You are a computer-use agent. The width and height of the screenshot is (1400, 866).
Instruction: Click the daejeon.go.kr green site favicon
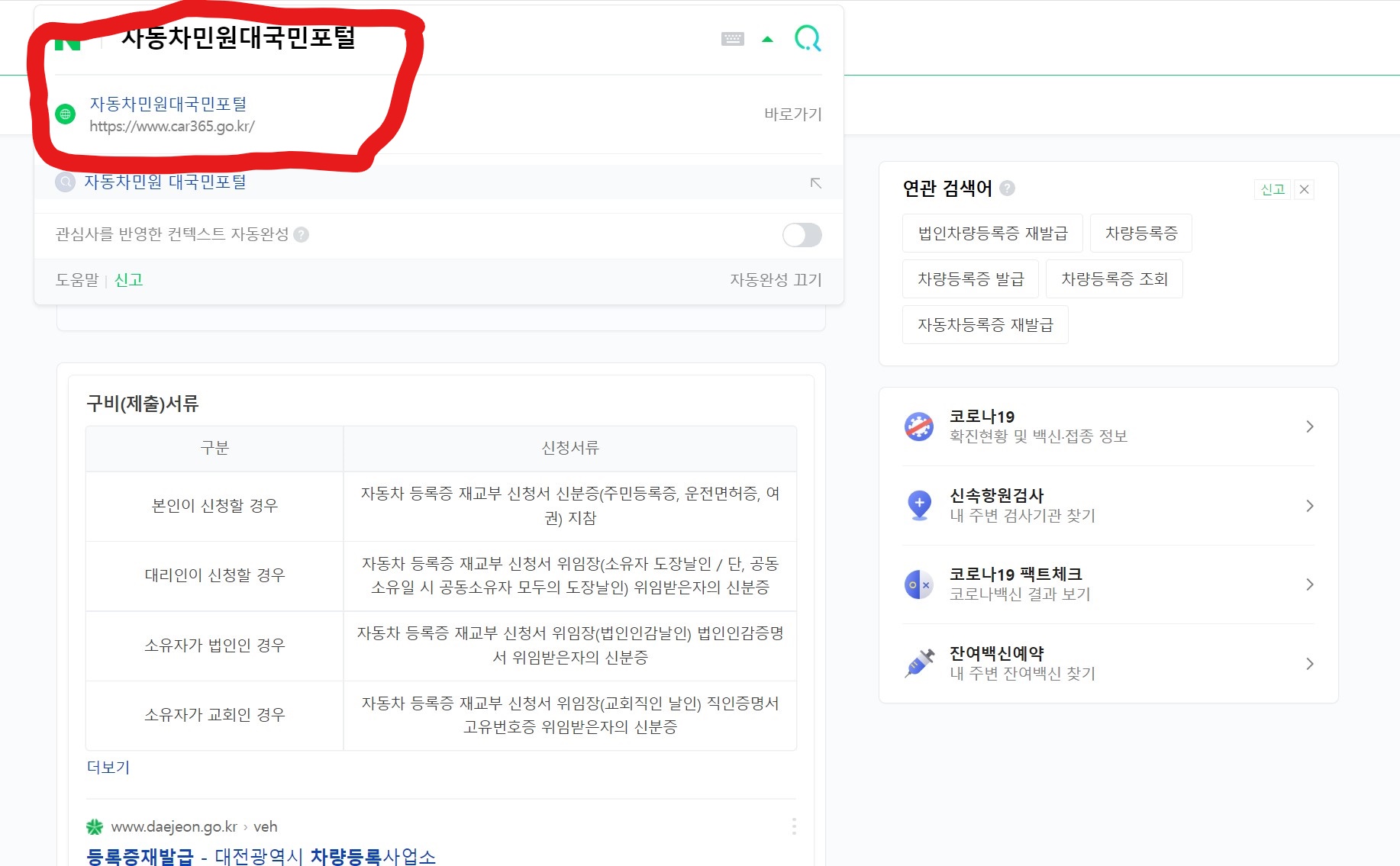[x=95, y=827]
